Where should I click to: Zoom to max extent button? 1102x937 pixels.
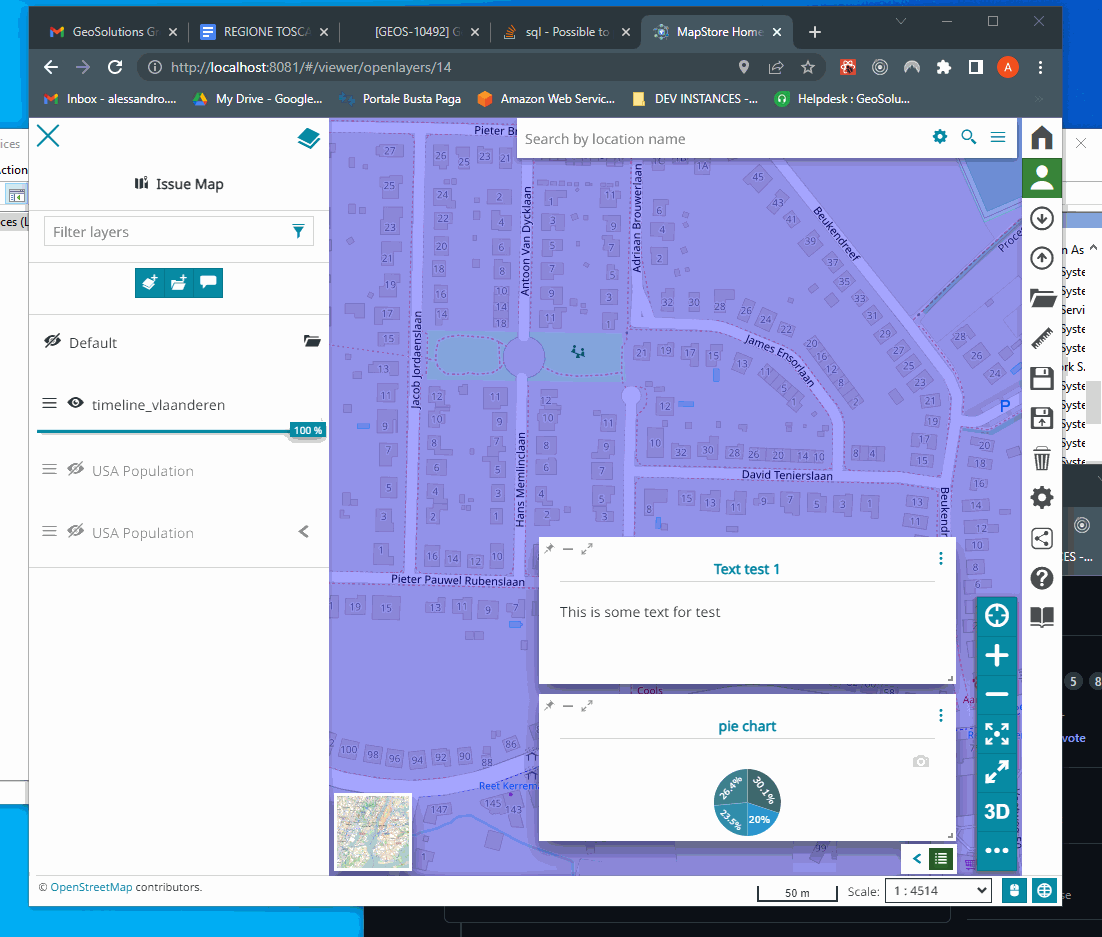(997, 734)
